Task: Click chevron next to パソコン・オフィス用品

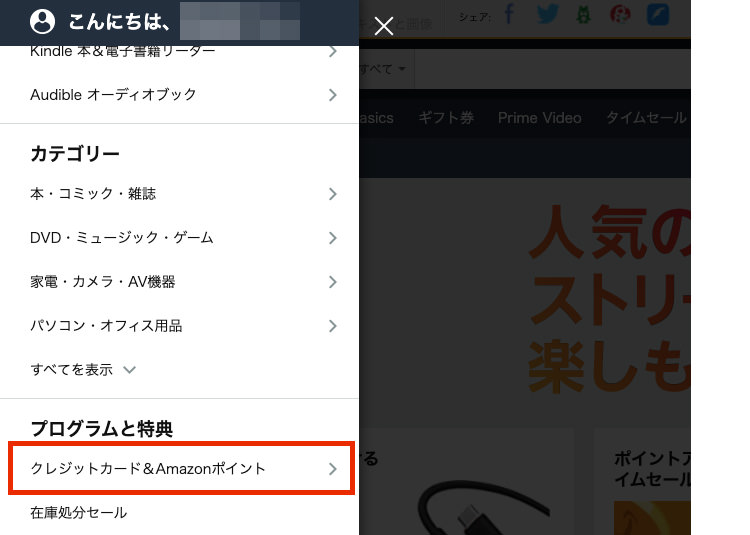Action: point(333,326)
